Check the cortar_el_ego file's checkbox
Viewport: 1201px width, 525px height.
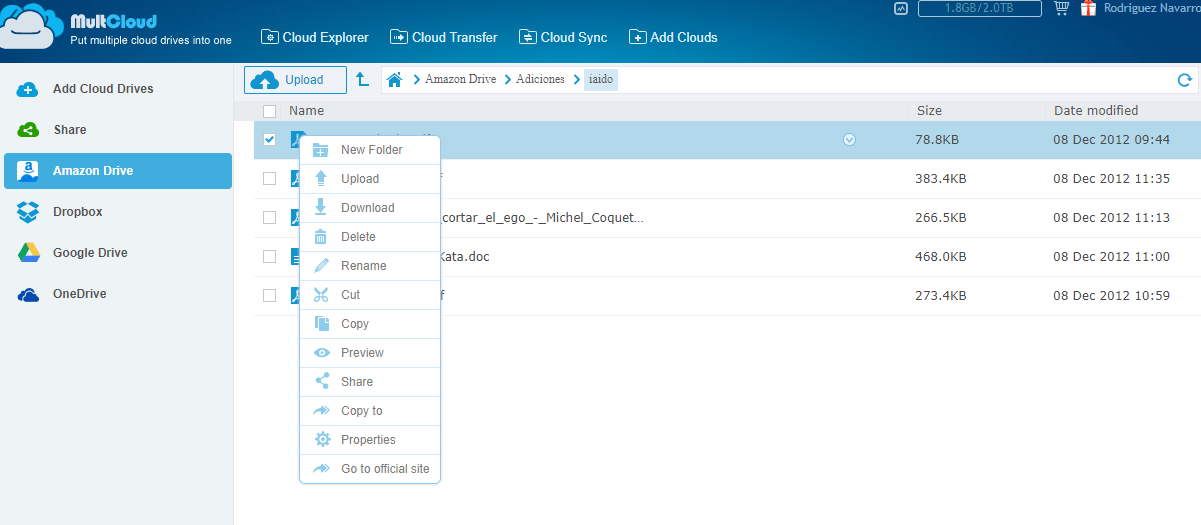pyautogui.click(x=269, y=218)
